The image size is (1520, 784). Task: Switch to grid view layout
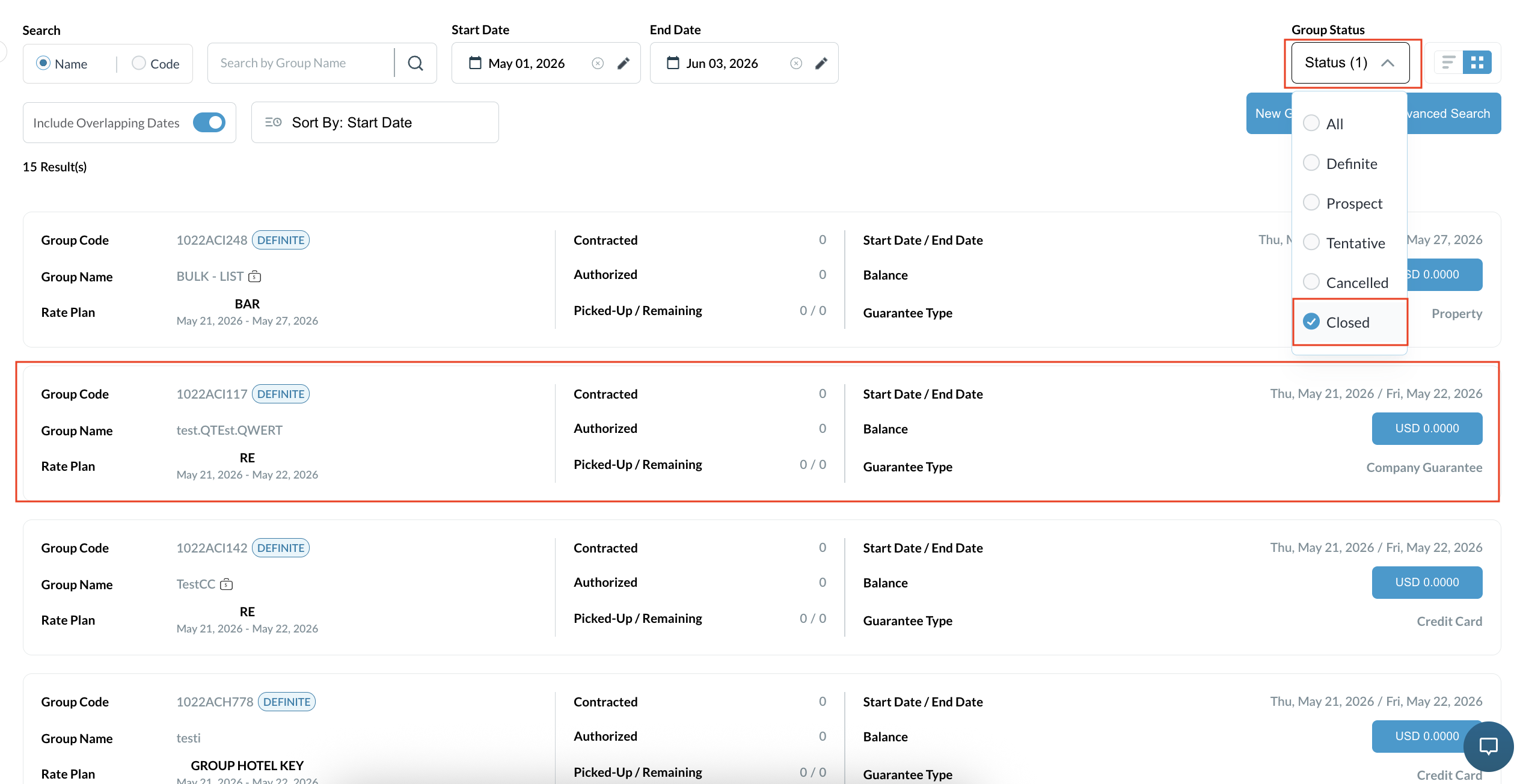coord(1477,63)
